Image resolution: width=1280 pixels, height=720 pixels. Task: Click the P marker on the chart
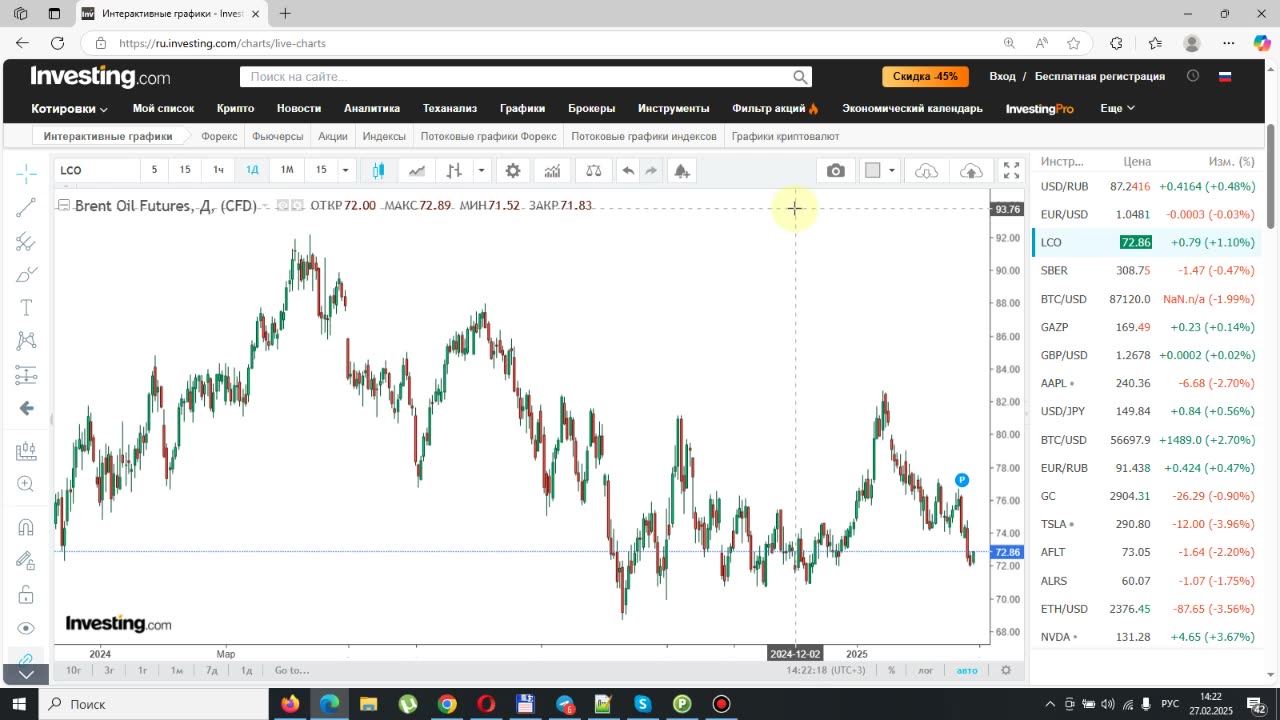[x=961, y=481]
